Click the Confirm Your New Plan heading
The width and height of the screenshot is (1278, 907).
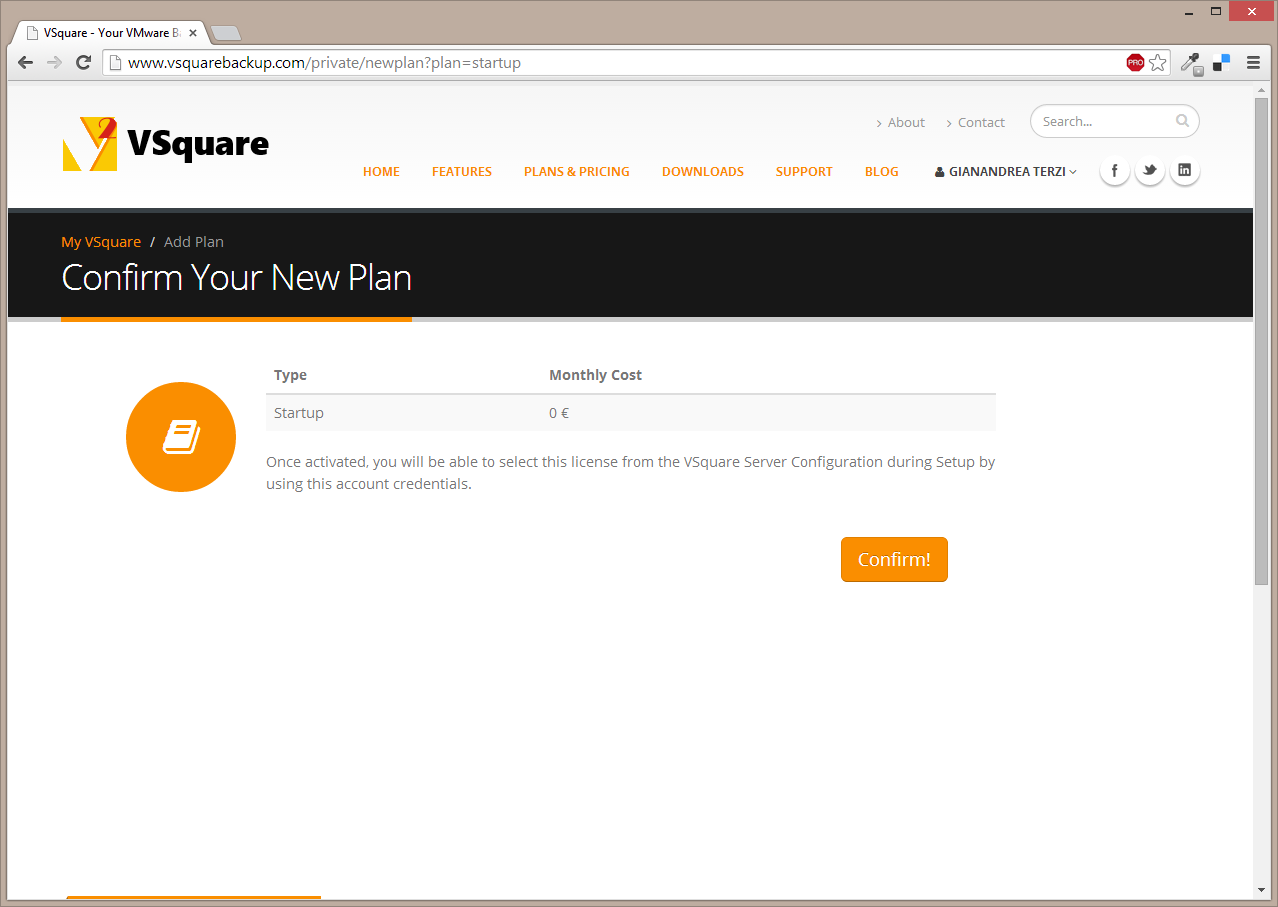click(237, 277)
